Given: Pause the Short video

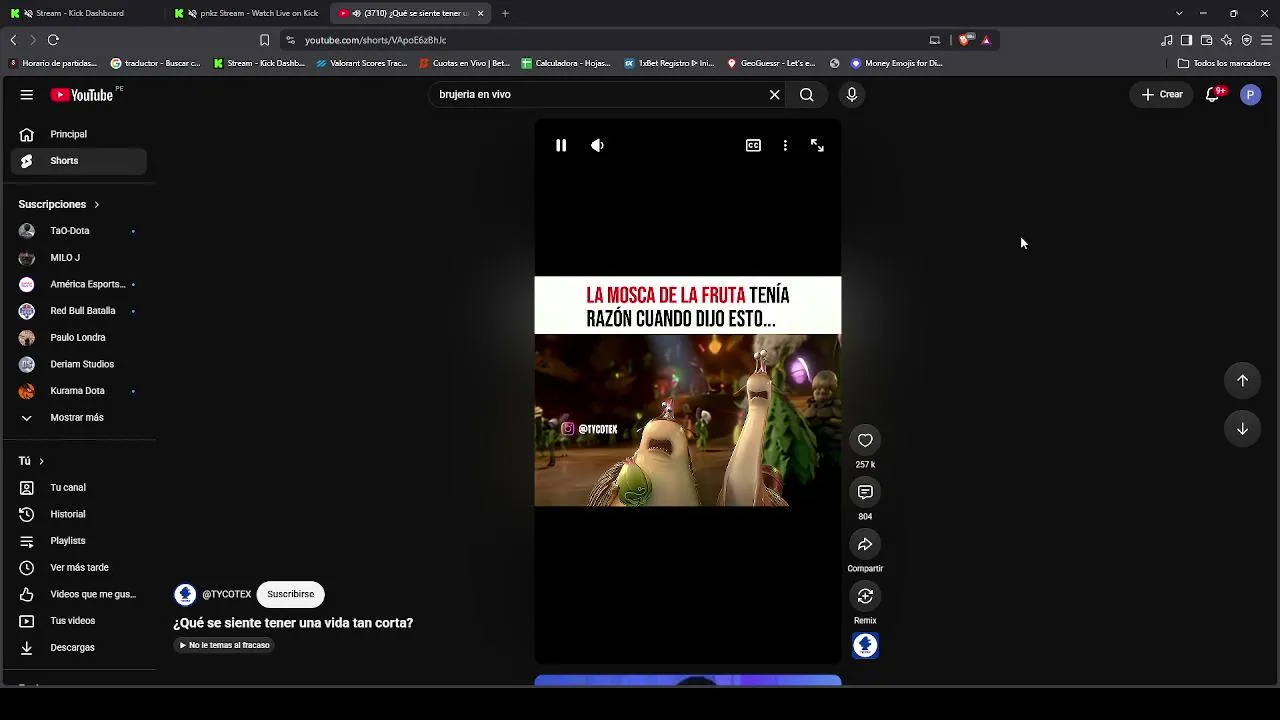Looking at the screenshot, I should click(x=561, y=146).
